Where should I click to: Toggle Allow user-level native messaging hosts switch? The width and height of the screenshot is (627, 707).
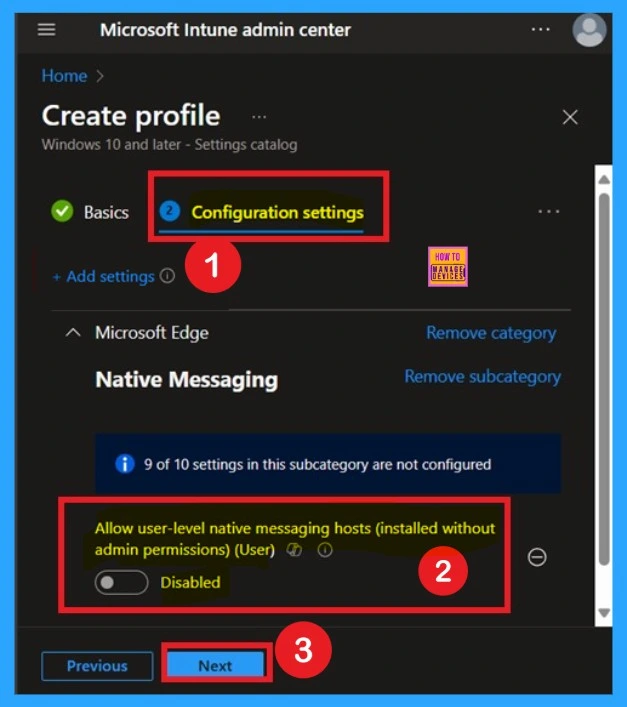121,582
